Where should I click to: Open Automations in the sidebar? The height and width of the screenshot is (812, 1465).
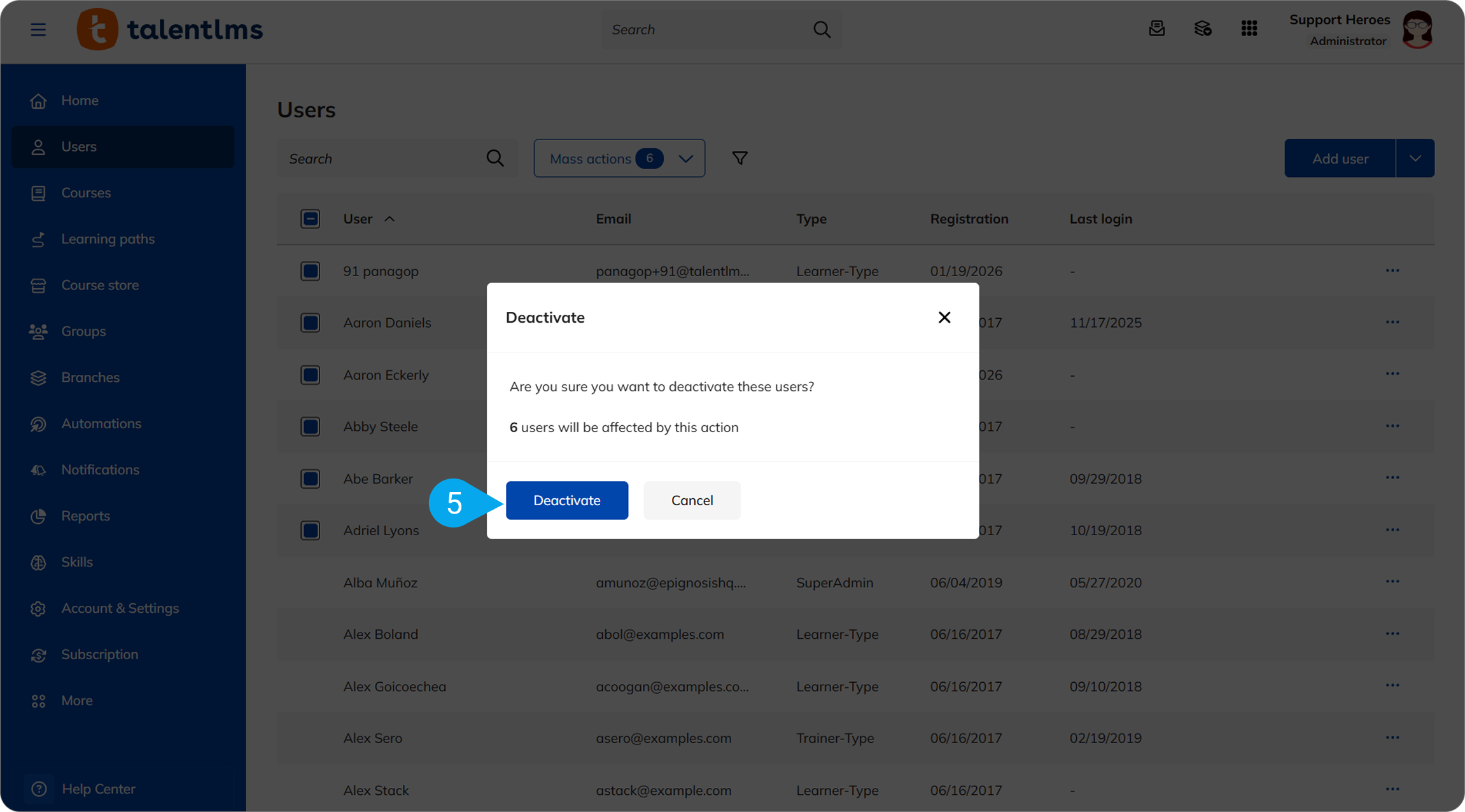click(123, 424)
